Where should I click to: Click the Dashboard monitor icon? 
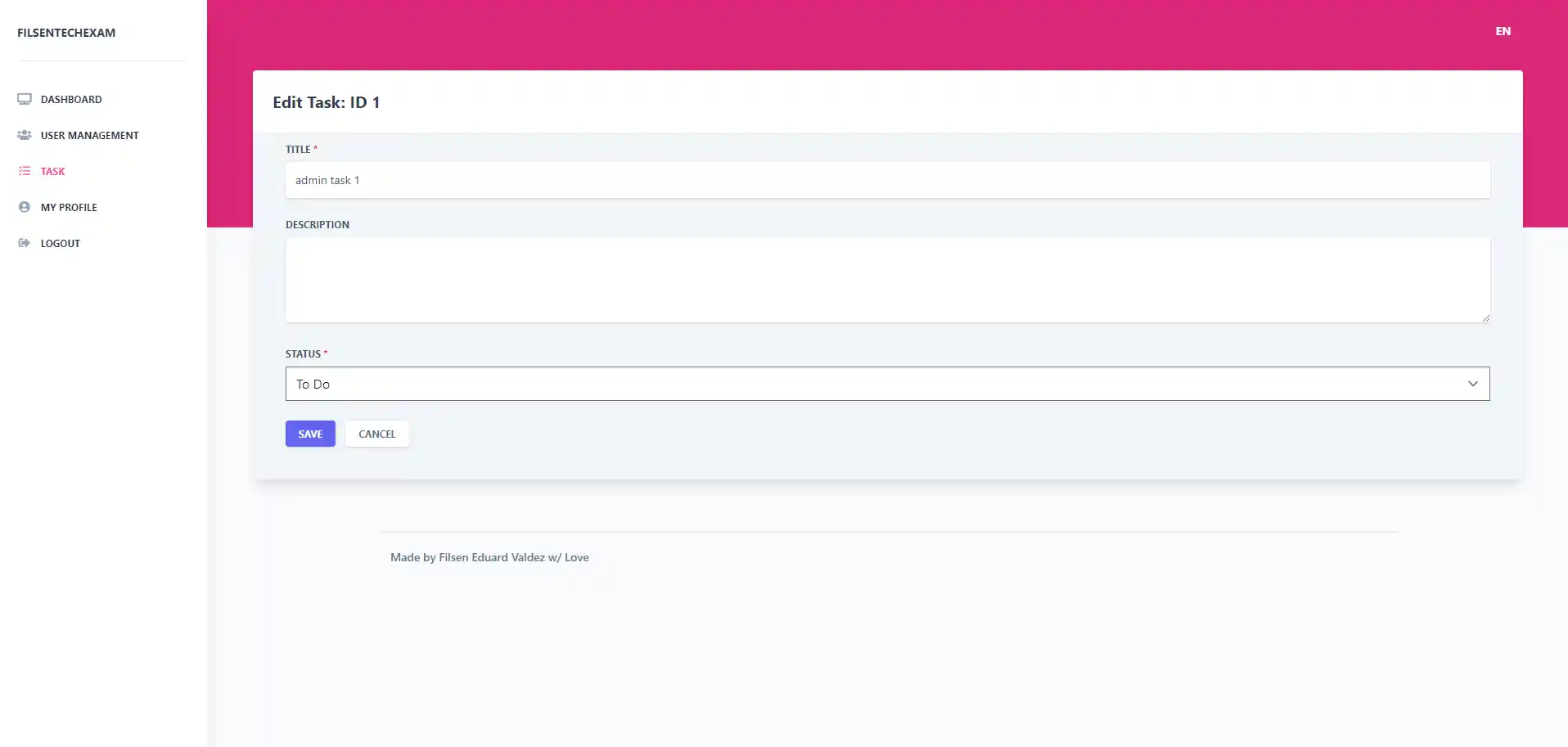click(25, 99)
